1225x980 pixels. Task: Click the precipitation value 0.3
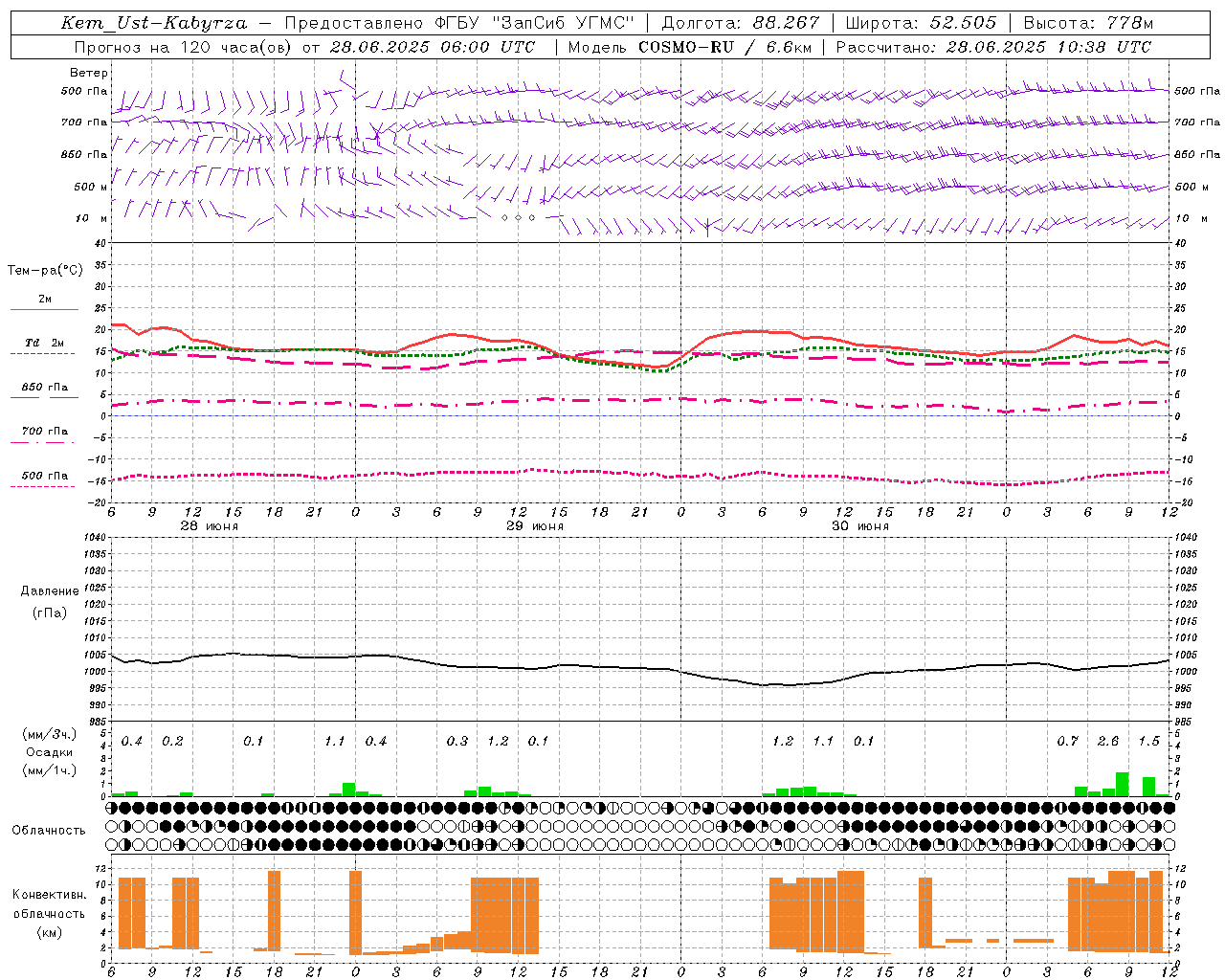click(x=457, y=742)
